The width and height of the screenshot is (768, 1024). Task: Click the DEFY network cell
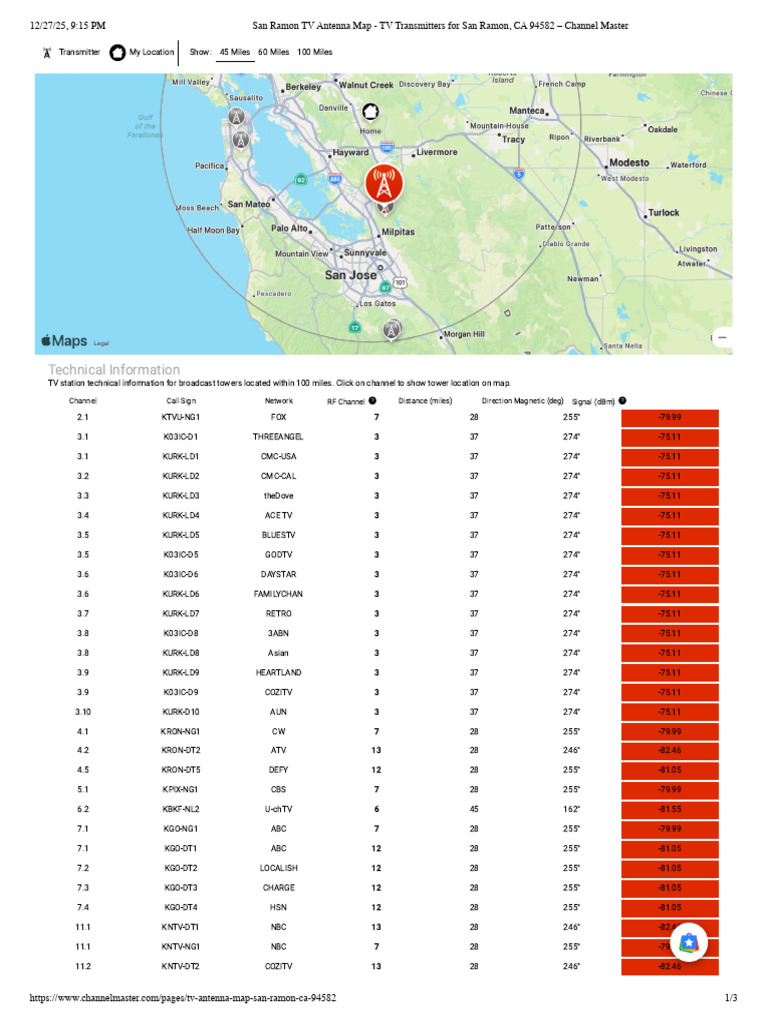[x=279, y=770]
